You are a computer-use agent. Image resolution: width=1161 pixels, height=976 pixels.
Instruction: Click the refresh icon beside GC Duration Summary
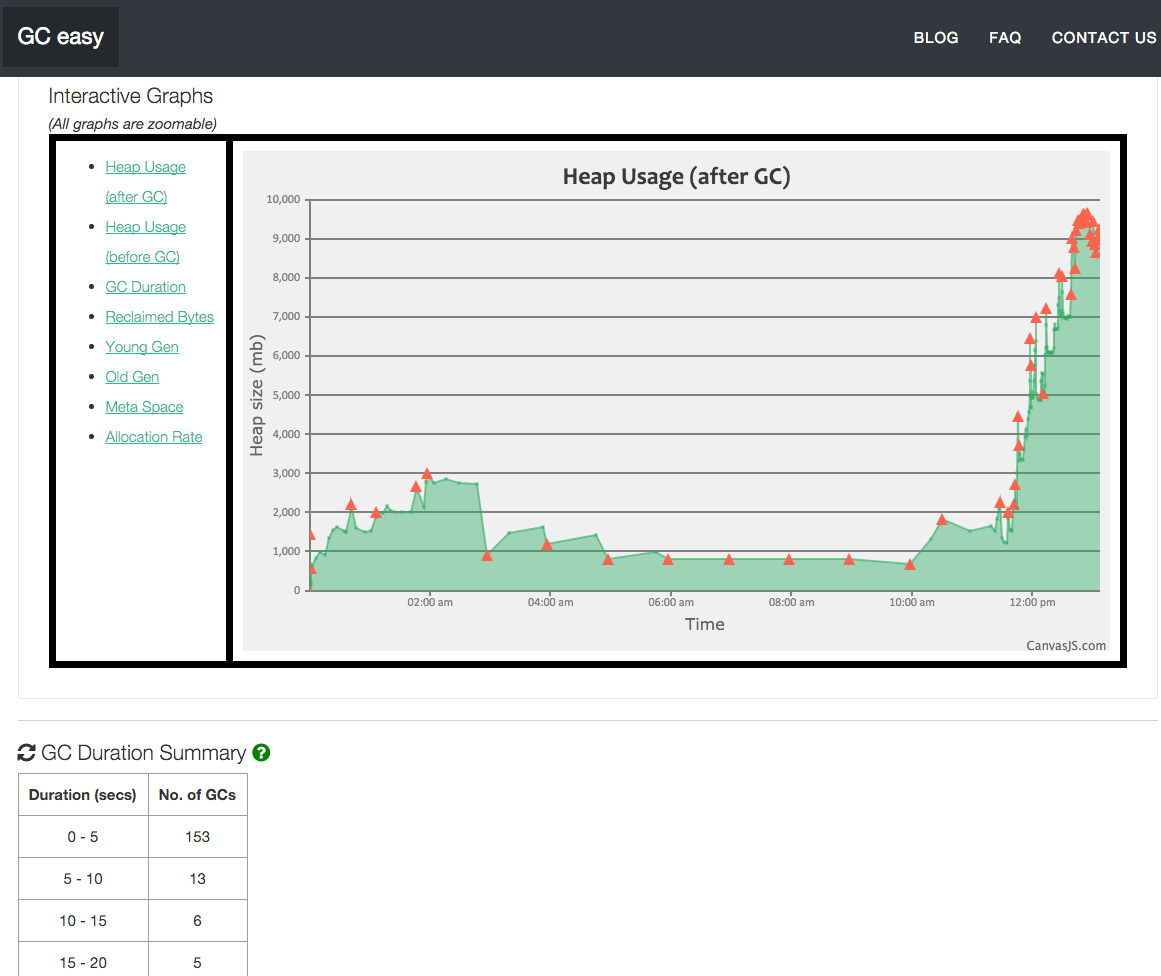pos(27,753)
